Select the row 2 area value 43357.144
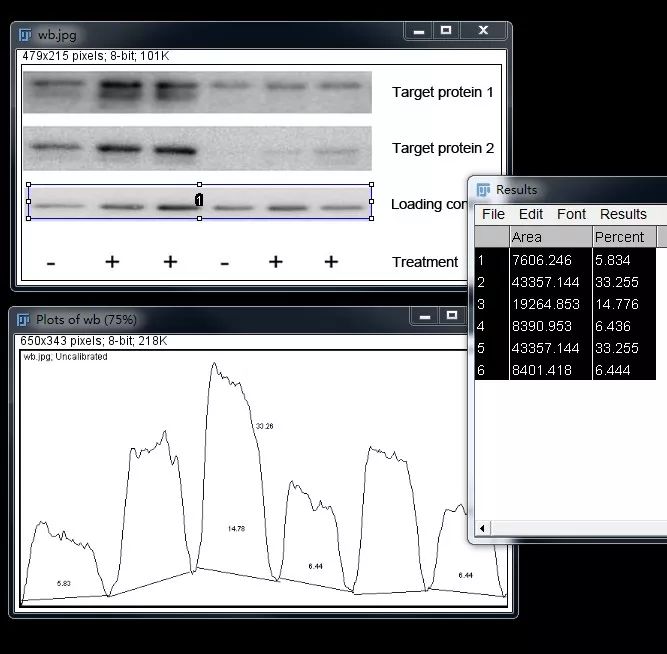Image resolution: width=667 pixels, height=654 pixels. 545,282
